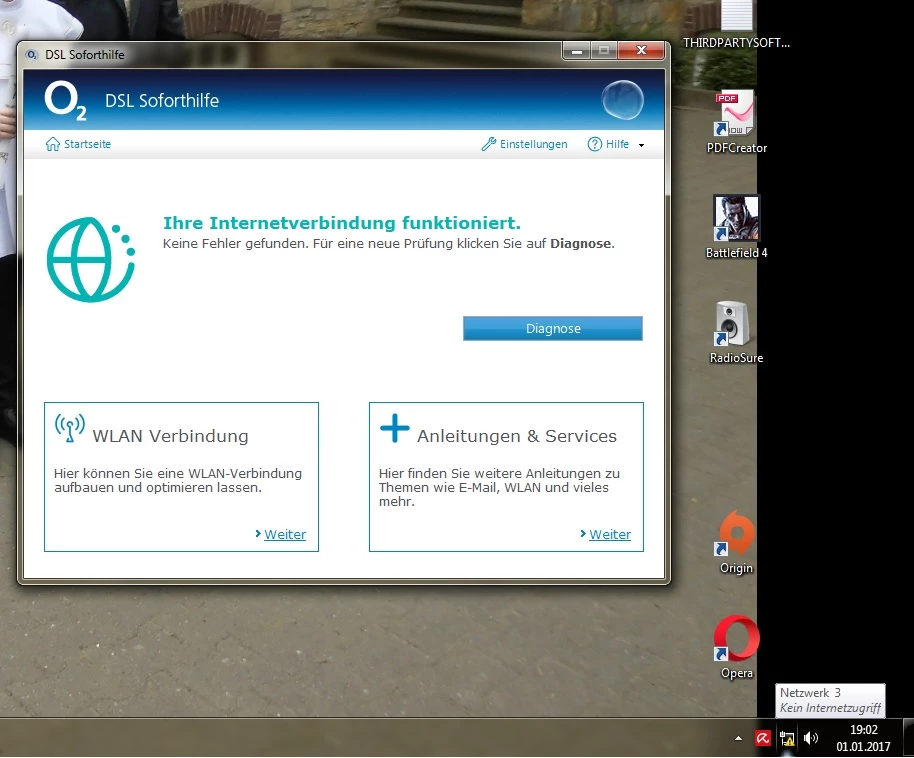Click the Show desktop strip in the taskbar corner
The image size is (914, 758).
click(x=908, y=738)
